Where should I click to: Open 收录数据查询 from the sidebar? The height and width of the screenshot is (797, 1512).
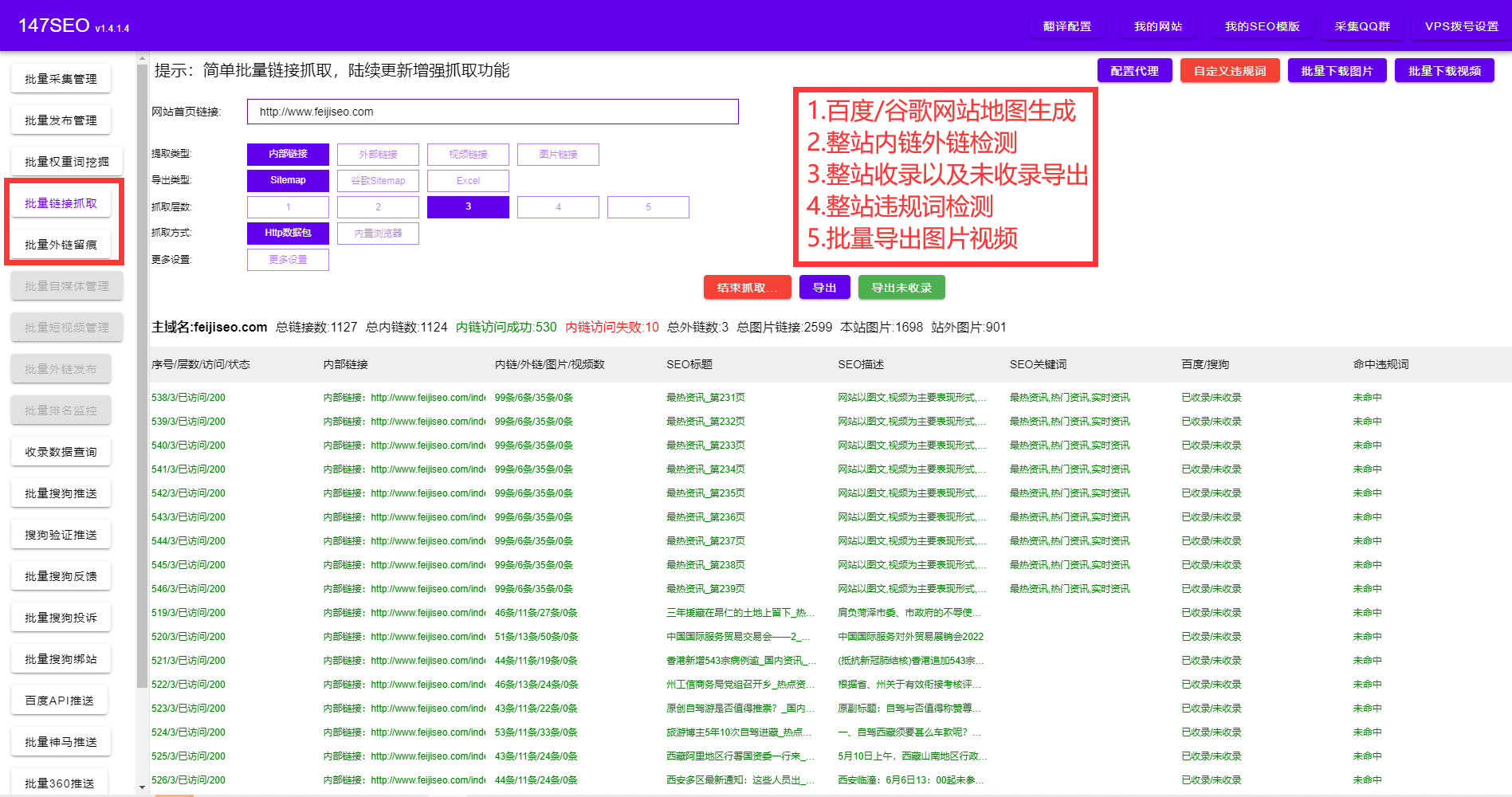click(61, 451)
